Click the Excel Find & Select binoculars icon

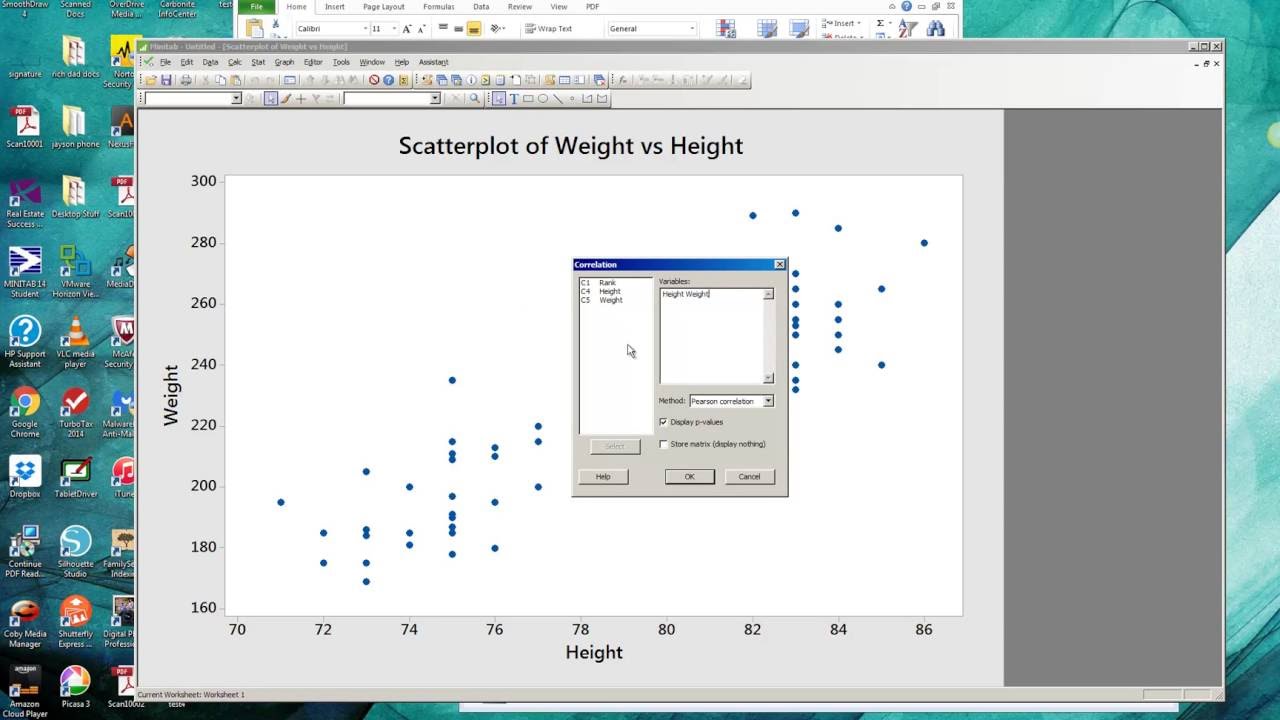(x=936, y=27)
